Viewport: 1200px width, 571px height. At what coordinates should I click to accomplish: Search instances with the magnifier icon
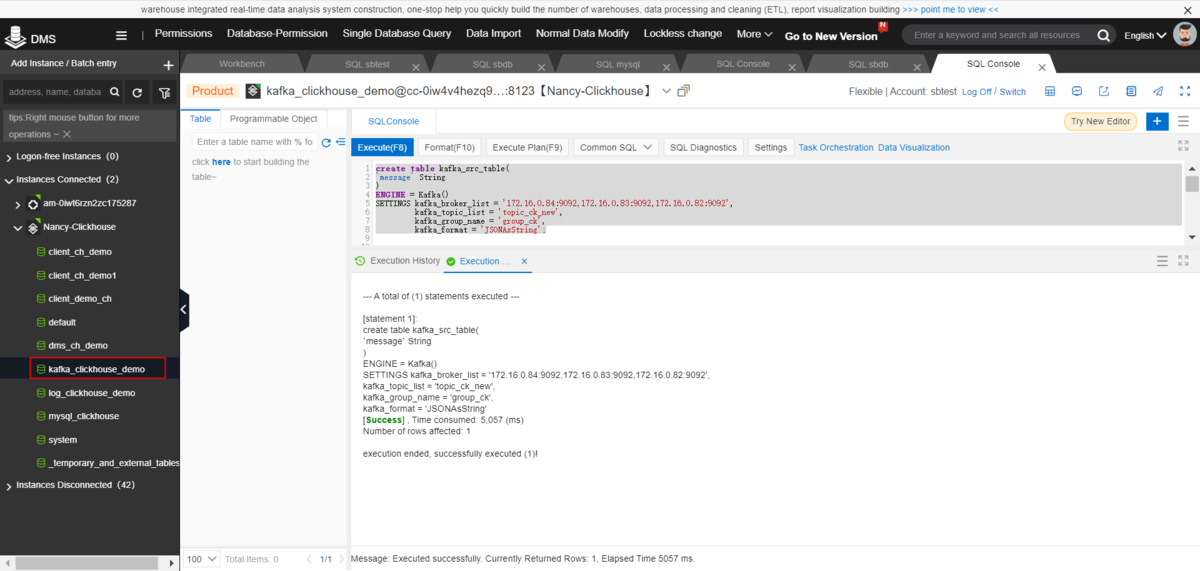[114, 92]
